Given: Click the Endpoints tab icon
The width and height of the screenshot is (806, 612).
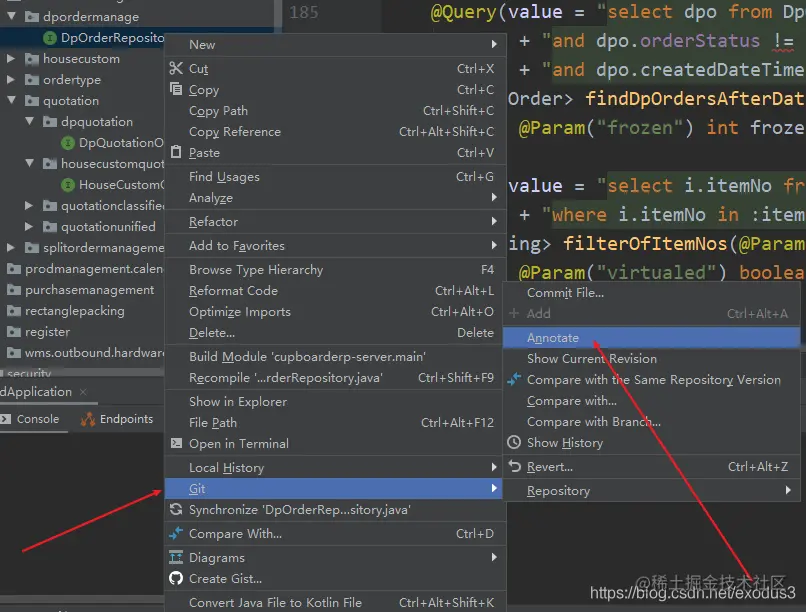Looking at the screenshot, I should click(x=88, y=419).
